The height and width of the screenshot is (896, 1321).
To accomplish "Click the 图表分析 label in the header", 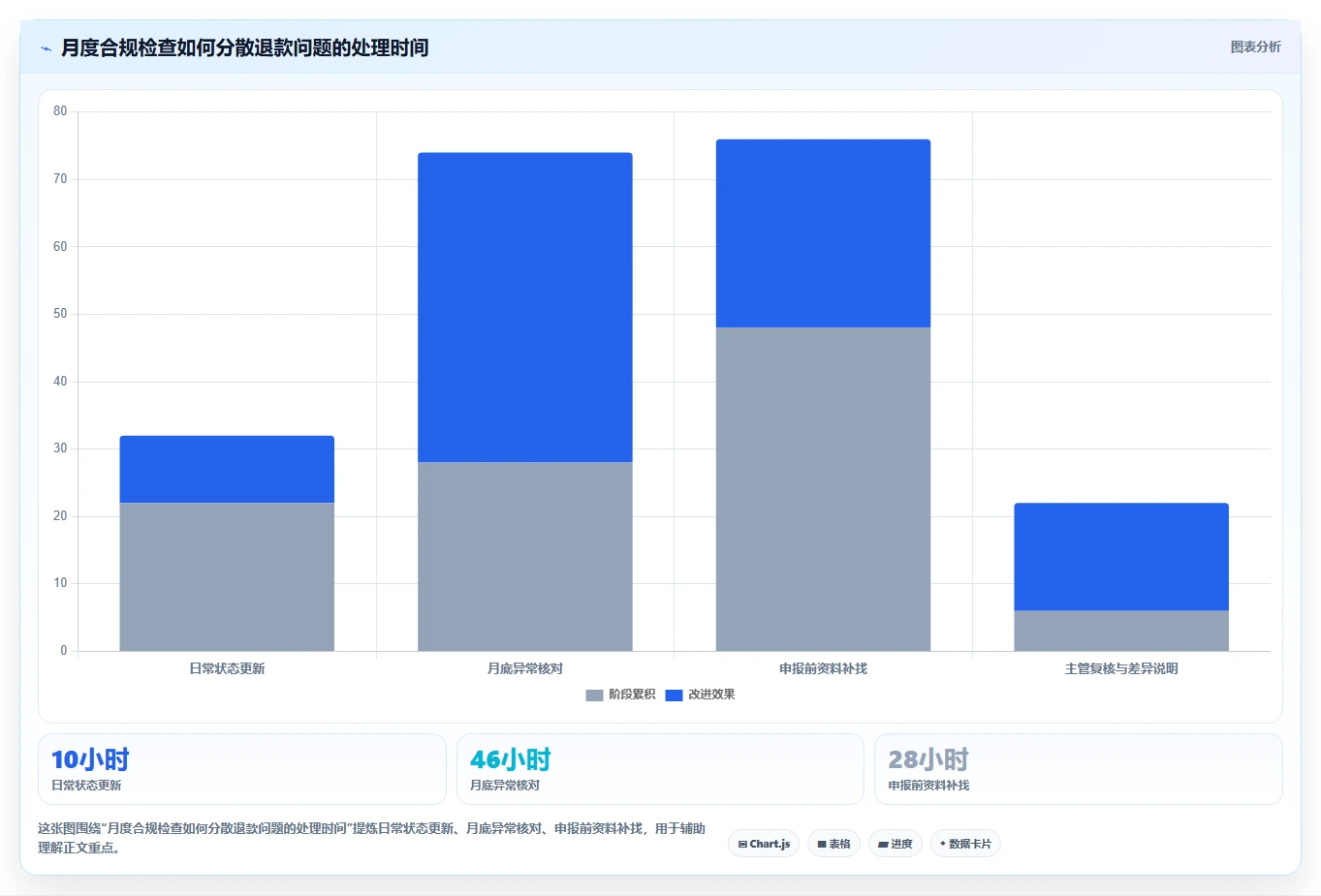I will click(x=1255, y=46).
